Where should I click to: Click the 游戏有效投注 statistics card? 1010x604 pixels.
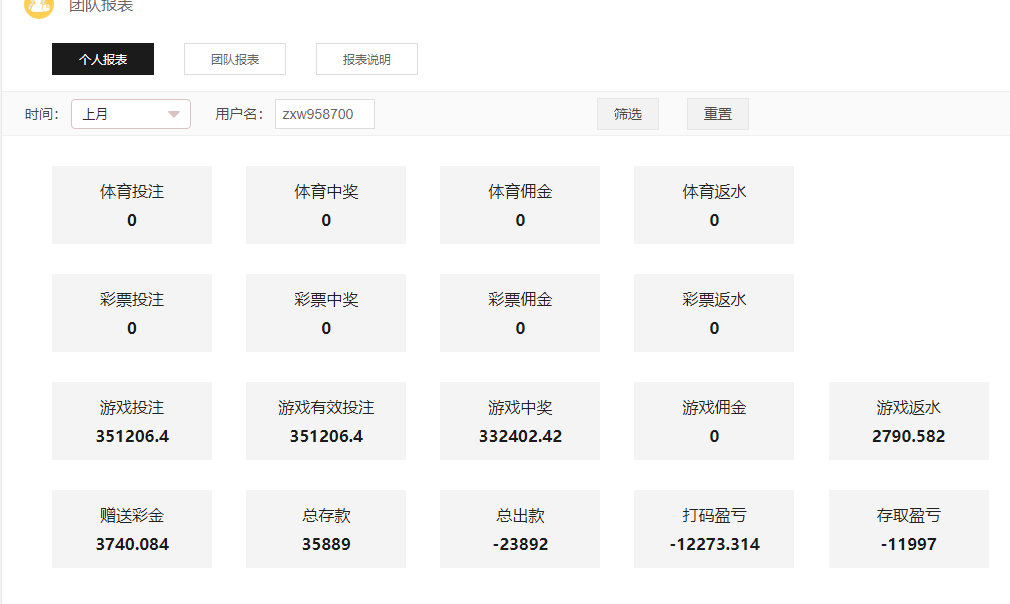(x=326, y=421)
